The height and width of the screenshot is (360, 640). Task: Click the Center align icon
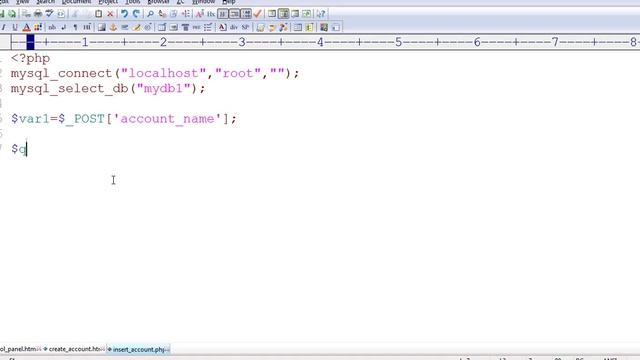pyautogui.click(x=185, y=27)
